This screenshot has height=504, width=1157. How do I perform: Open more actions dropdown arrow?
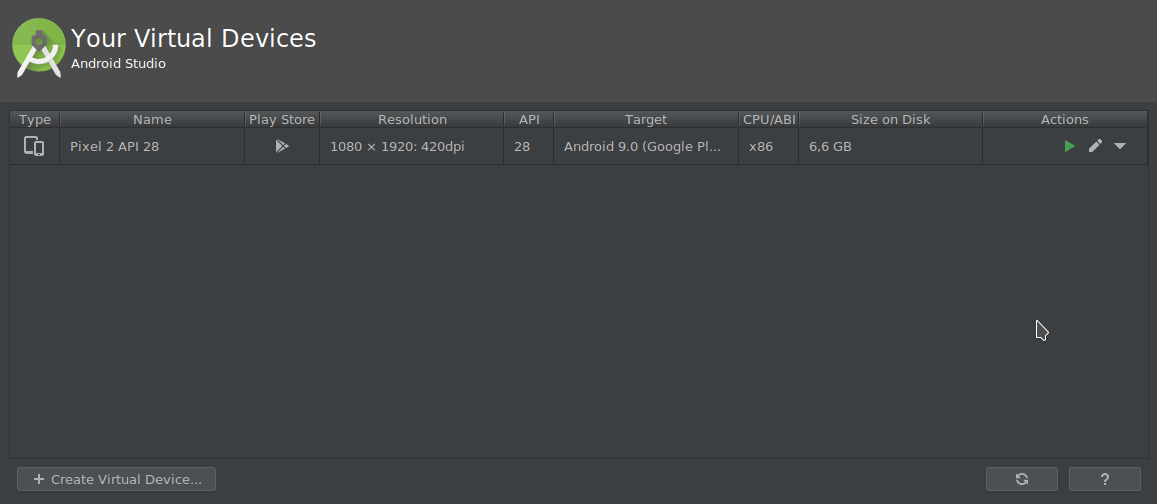(x=1120, y=146)
